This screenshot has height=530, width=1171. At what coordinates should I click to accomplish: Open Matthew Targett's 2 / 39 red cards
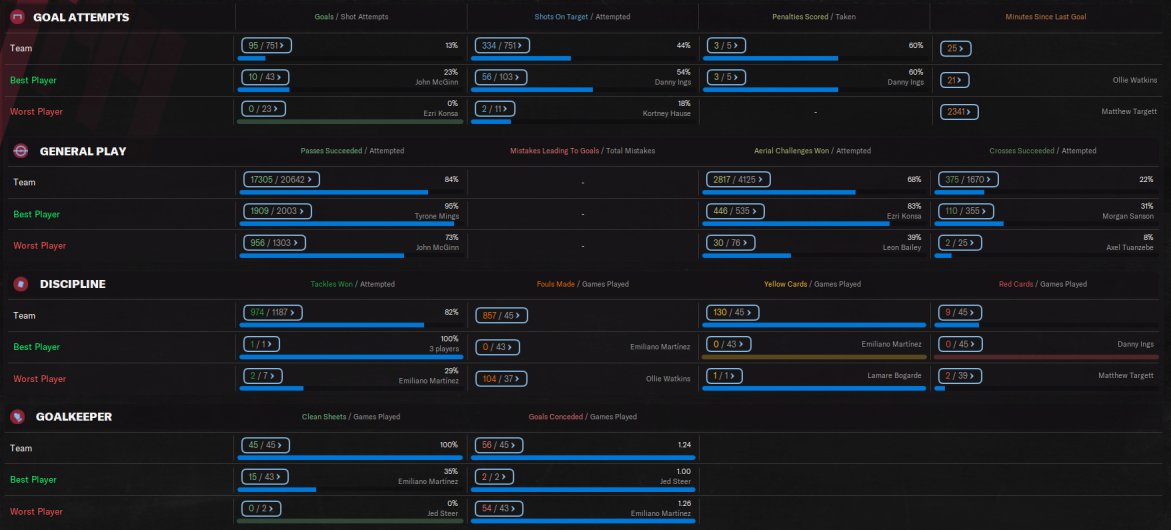pos(960,375)
